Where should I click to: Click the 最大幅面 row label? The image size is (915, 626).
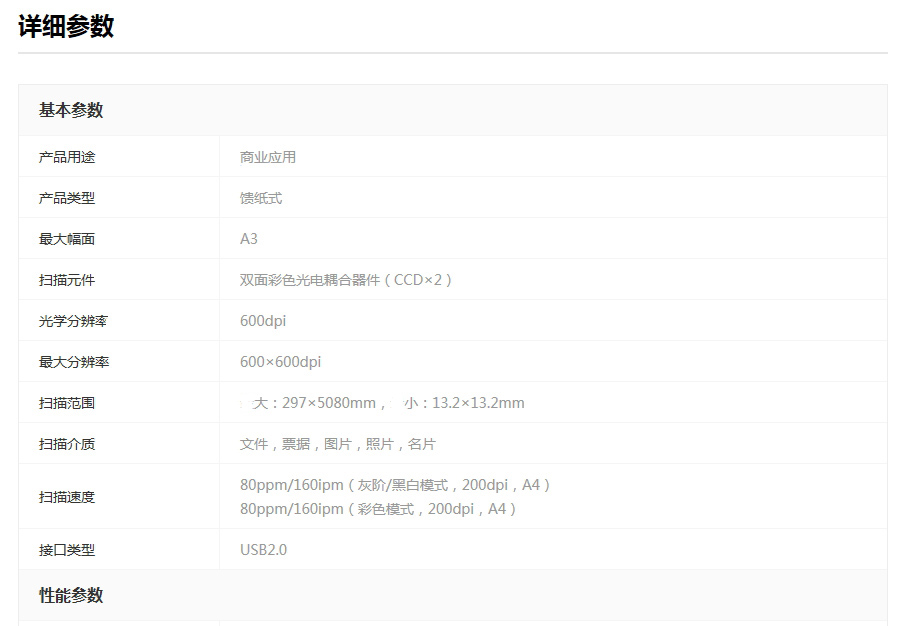pyautogui.click(x=67, y=239)
